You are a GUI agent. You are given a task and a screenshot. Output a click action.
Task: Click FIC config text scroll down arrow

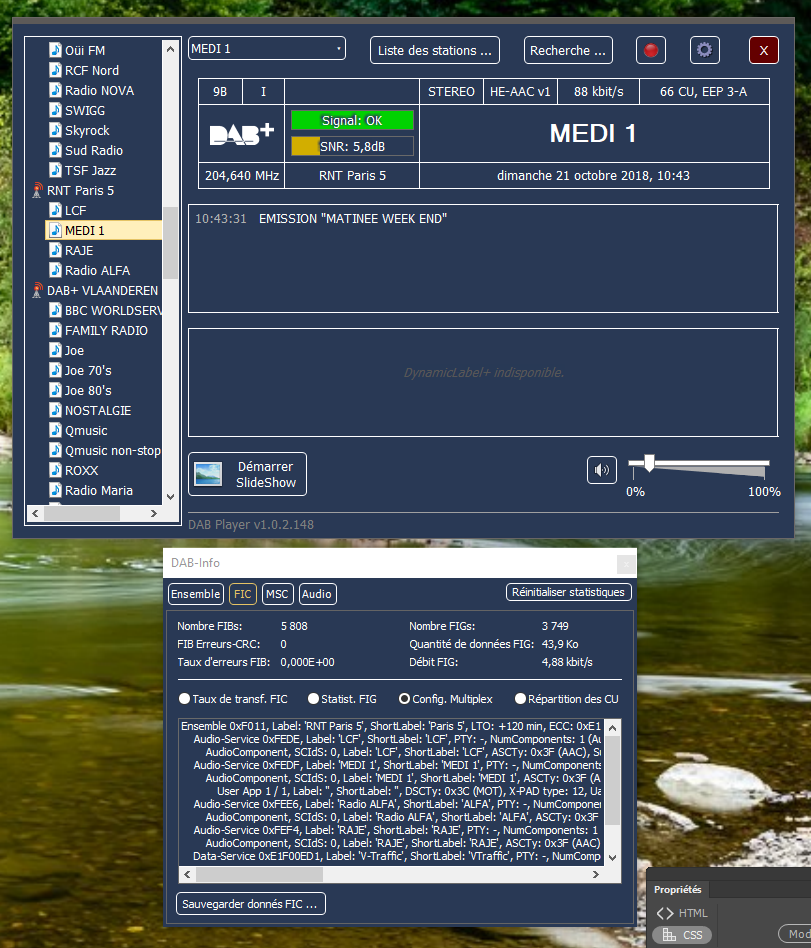[613, 857]
